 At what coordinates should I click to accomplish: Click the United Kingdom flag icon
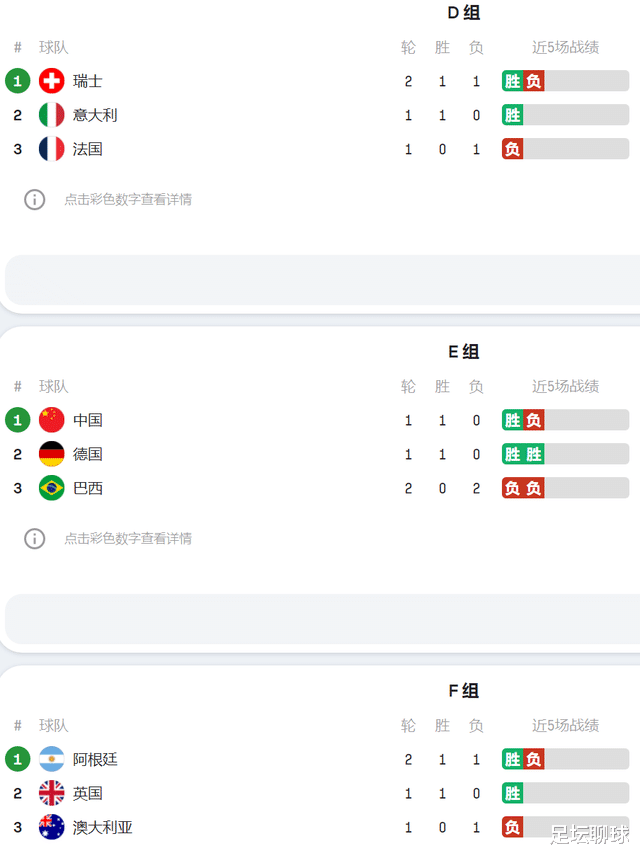(x=51, y=793)
